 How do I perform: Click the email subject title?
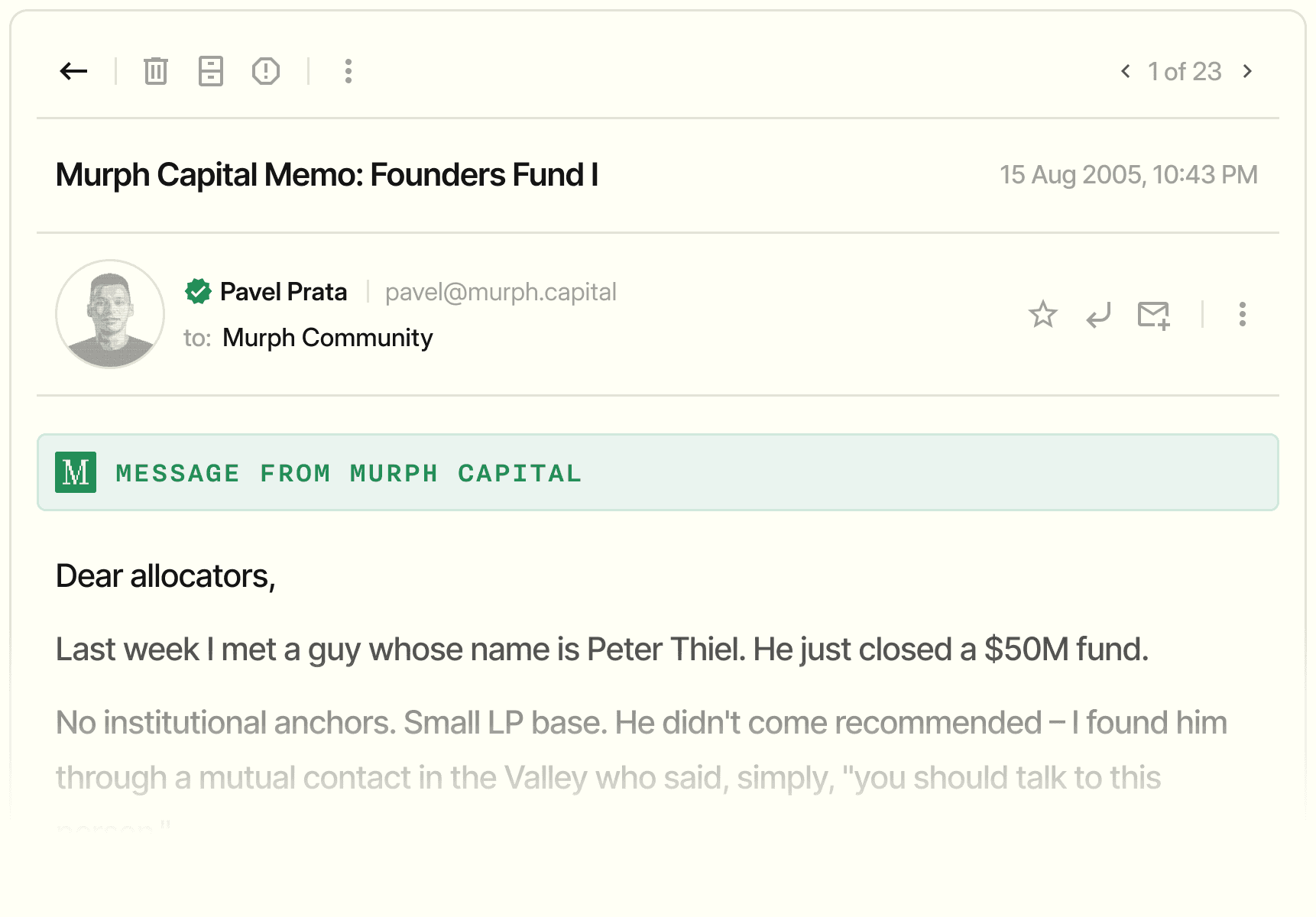(x=327, y=175)
